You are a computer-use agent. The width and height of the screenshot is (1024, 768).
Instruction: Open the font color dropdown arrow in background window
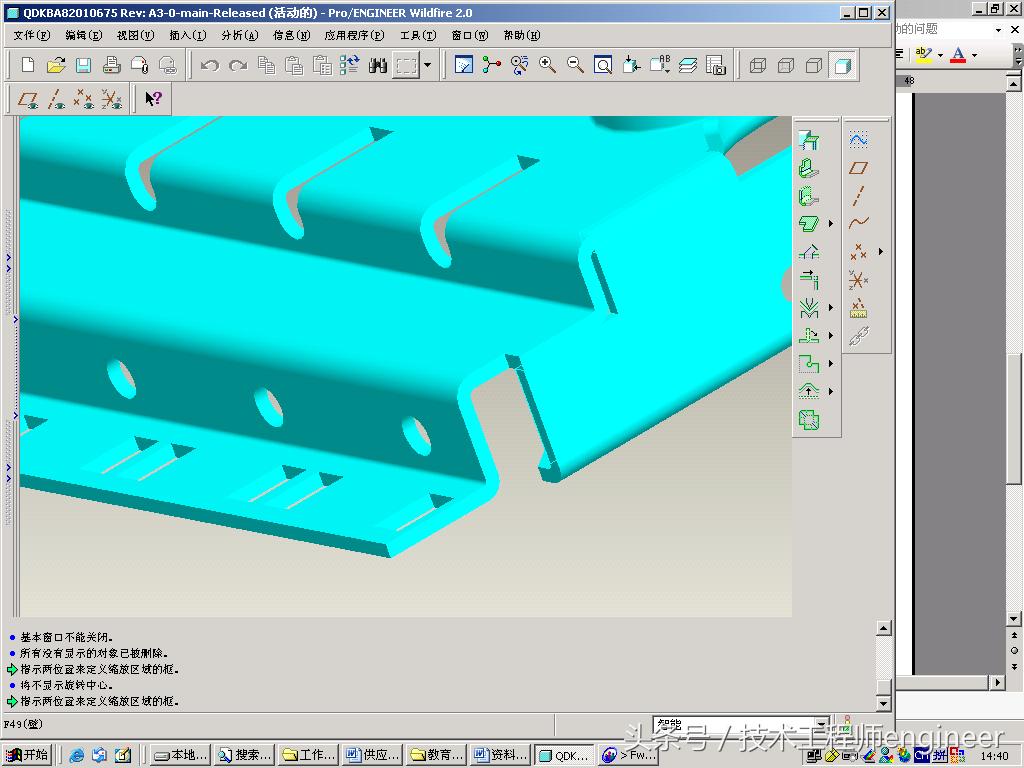tap(974, 55)
